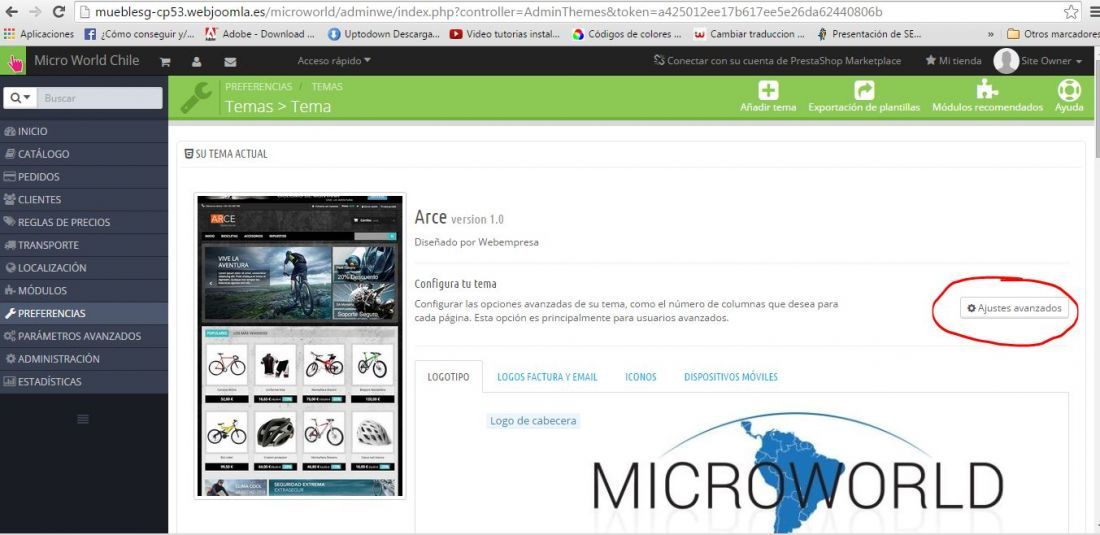Open INICIO in sidebar

[x=84, y=131]
